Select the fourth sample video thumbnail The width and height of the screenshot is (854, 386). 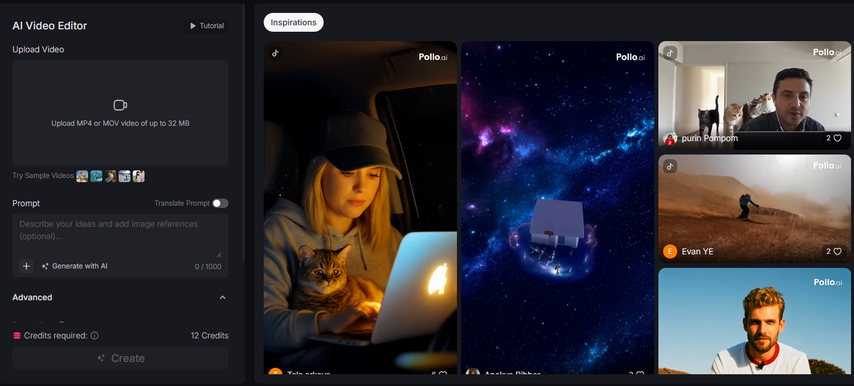click(125, 176)
